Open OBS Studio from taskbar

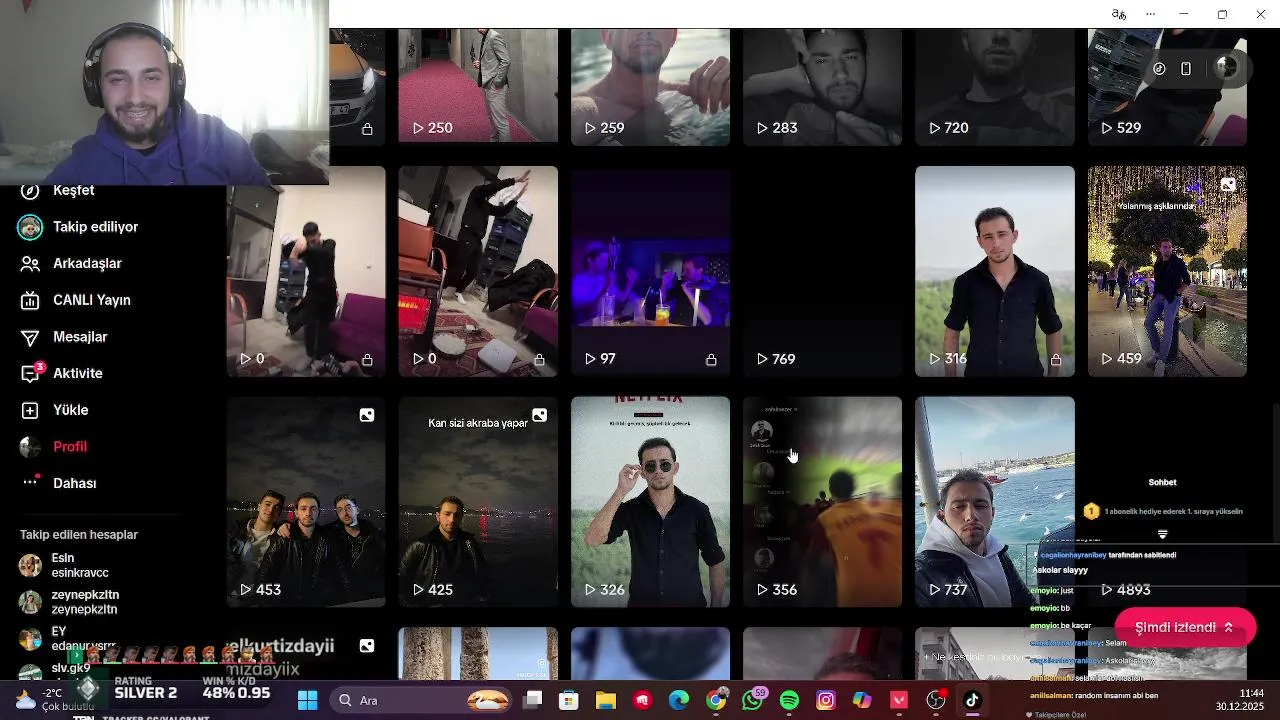[x=936, y=700]
